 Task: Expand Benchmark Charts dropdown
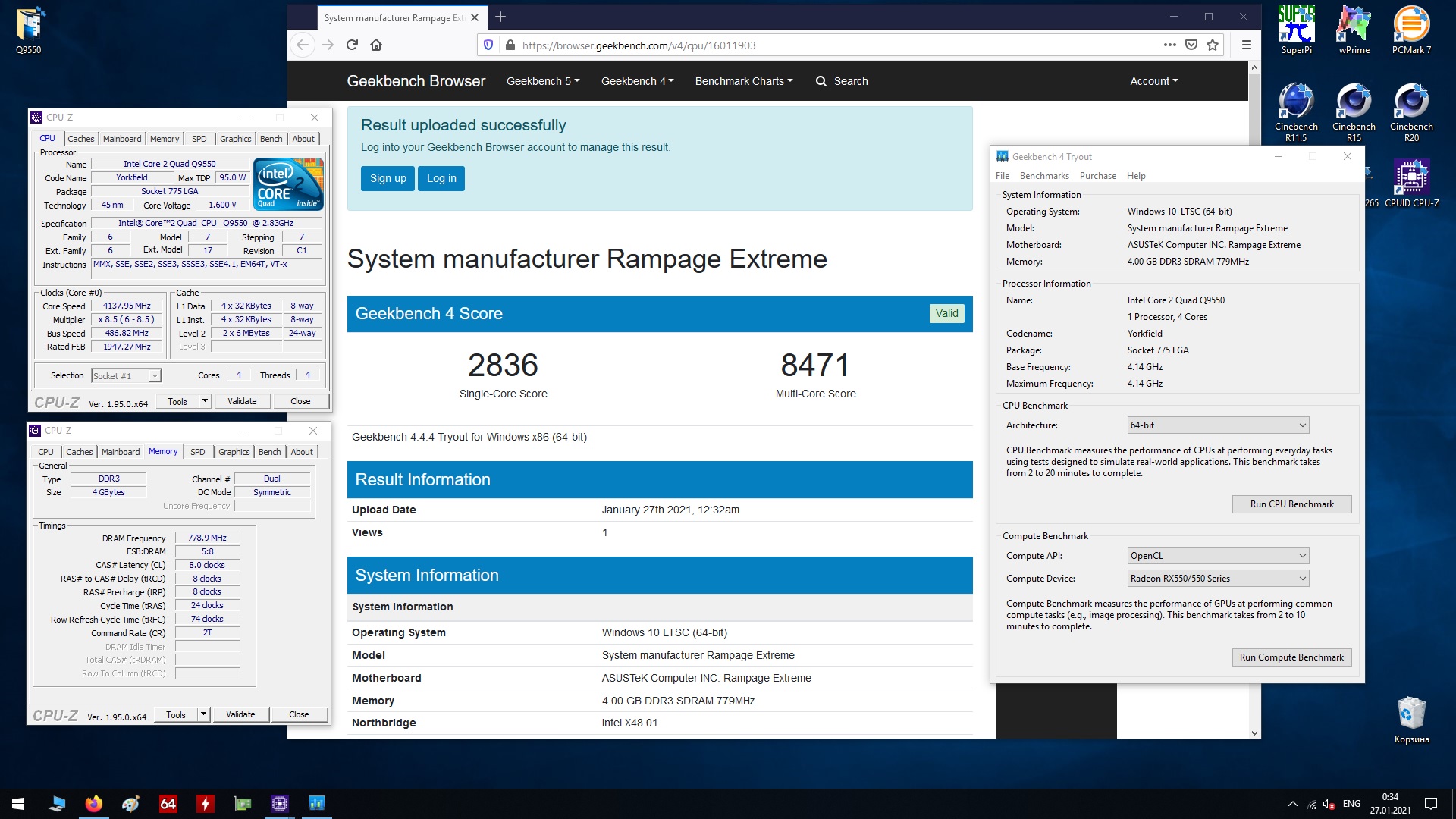[x=744, y=81]
